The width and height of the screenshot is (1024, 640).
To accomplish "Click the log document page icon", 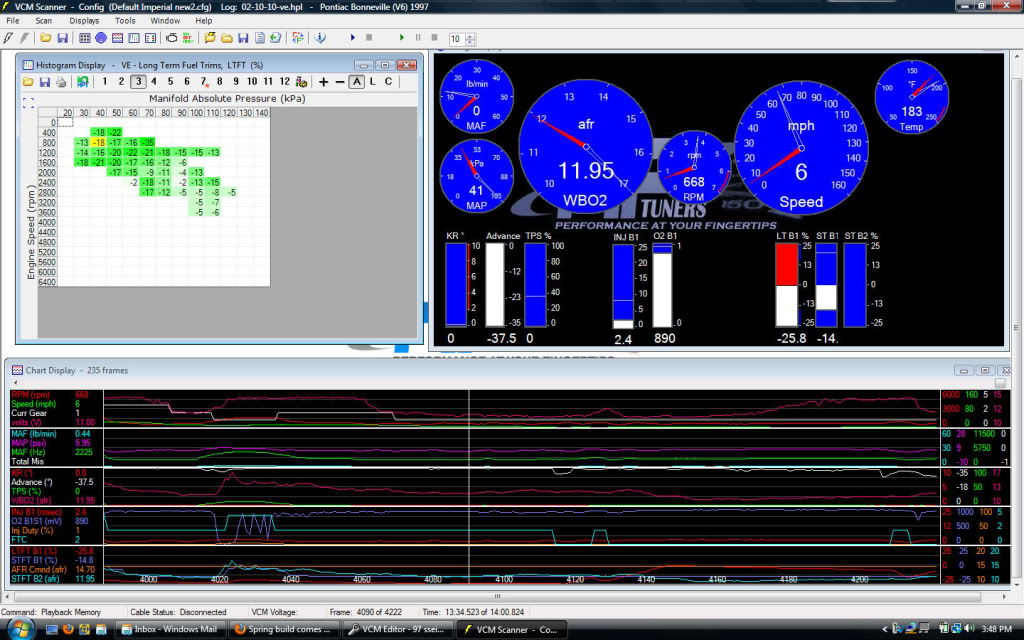I will click(260, 38).
